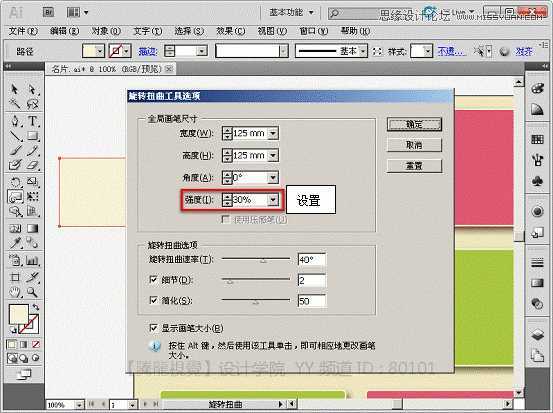Select the Pencil tool

point(32,151)
